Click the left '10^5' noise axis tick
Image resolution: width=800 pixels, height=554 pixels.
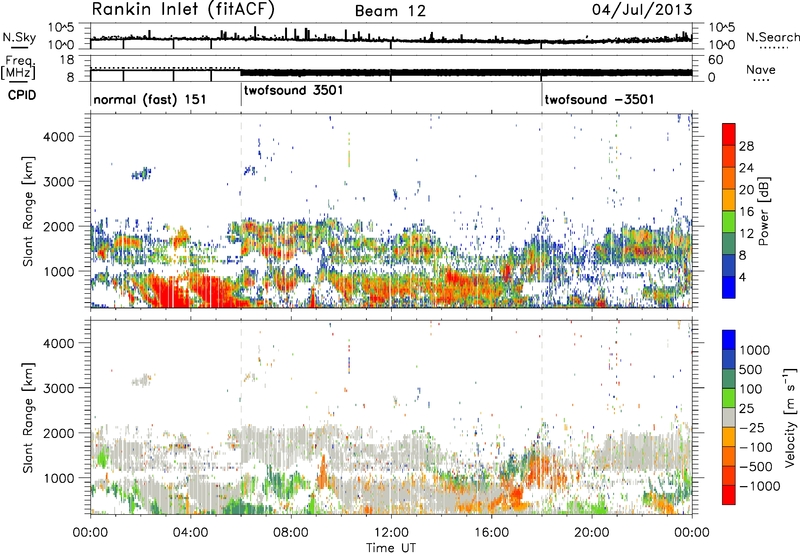pos(61,28)
